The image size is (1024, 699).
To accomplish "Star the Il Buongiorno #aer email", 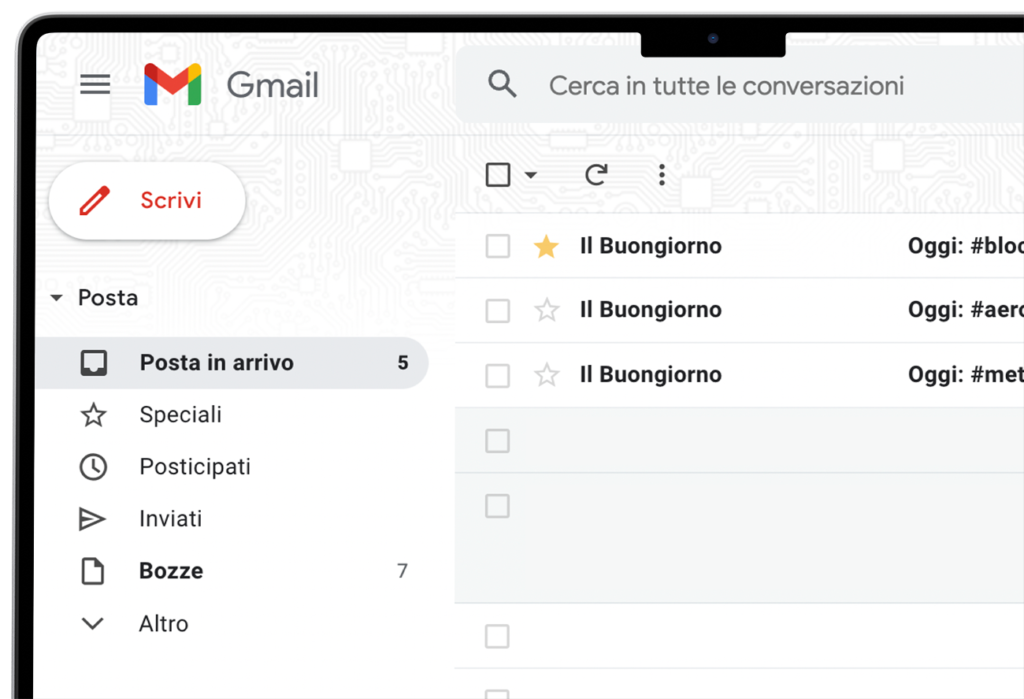I will click(546, 310).
